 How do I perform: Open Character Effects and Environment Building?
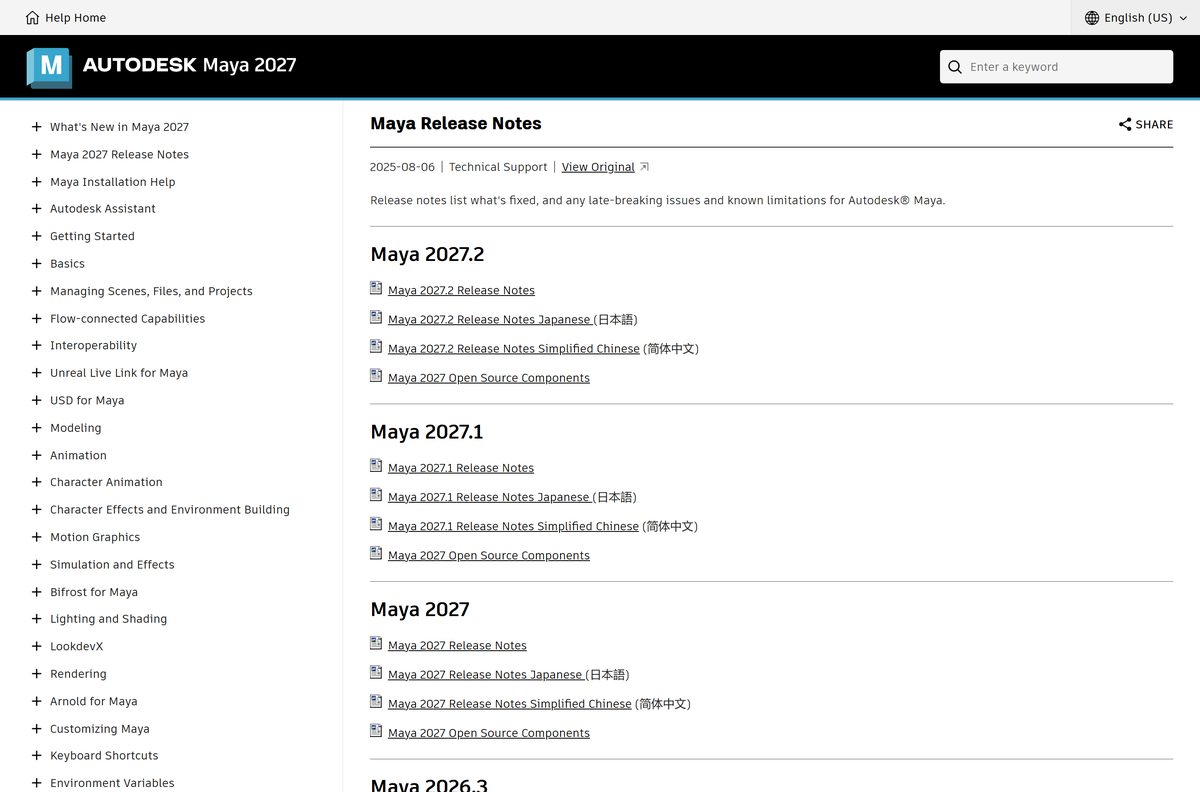point(170,510)
